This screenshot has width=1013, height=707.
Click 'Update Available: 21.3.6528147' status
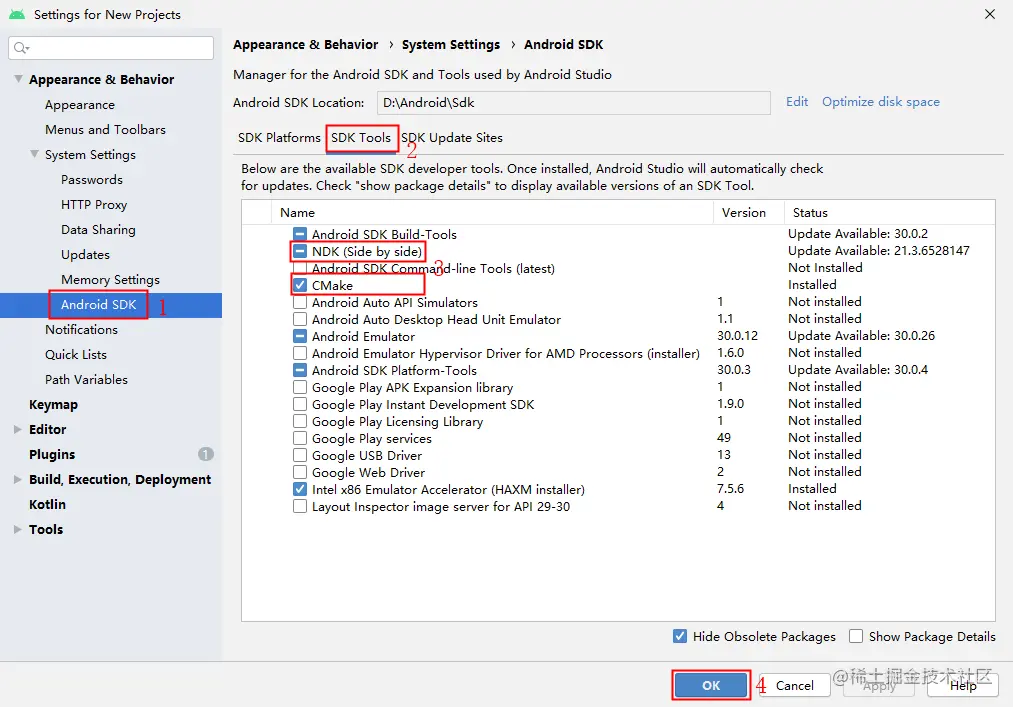click(x=879, y=251)
